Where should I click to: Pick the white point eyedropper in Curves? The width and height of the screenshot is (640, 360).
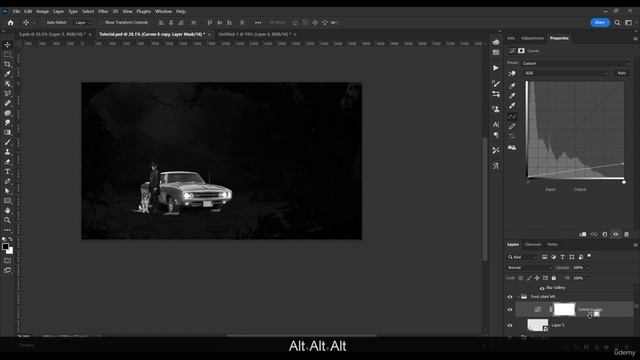pos(512,106)
